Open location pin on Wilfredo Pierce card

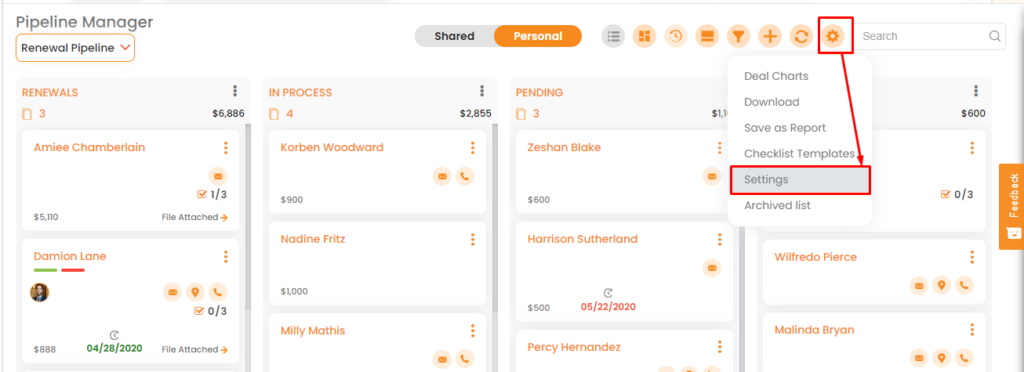click(941, 285)
